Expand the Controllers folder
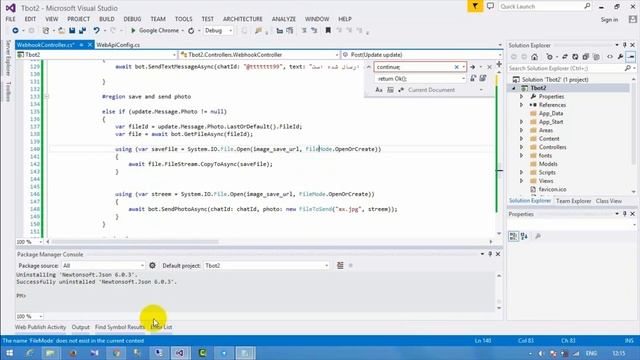Screen dimensions: 640x360 click(x=522, y=147)
